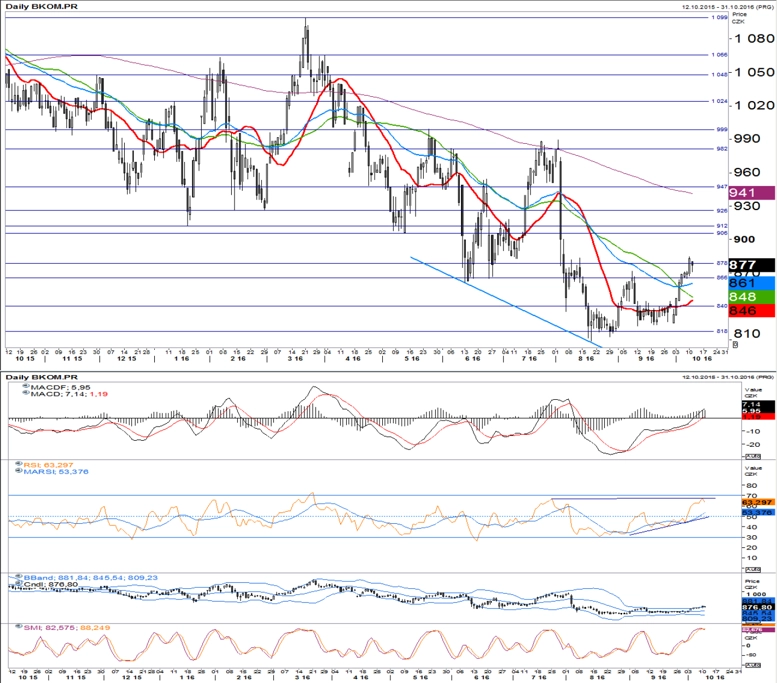Open the top date range 12.10.2015 - 31.10.2016

[727, 7]
